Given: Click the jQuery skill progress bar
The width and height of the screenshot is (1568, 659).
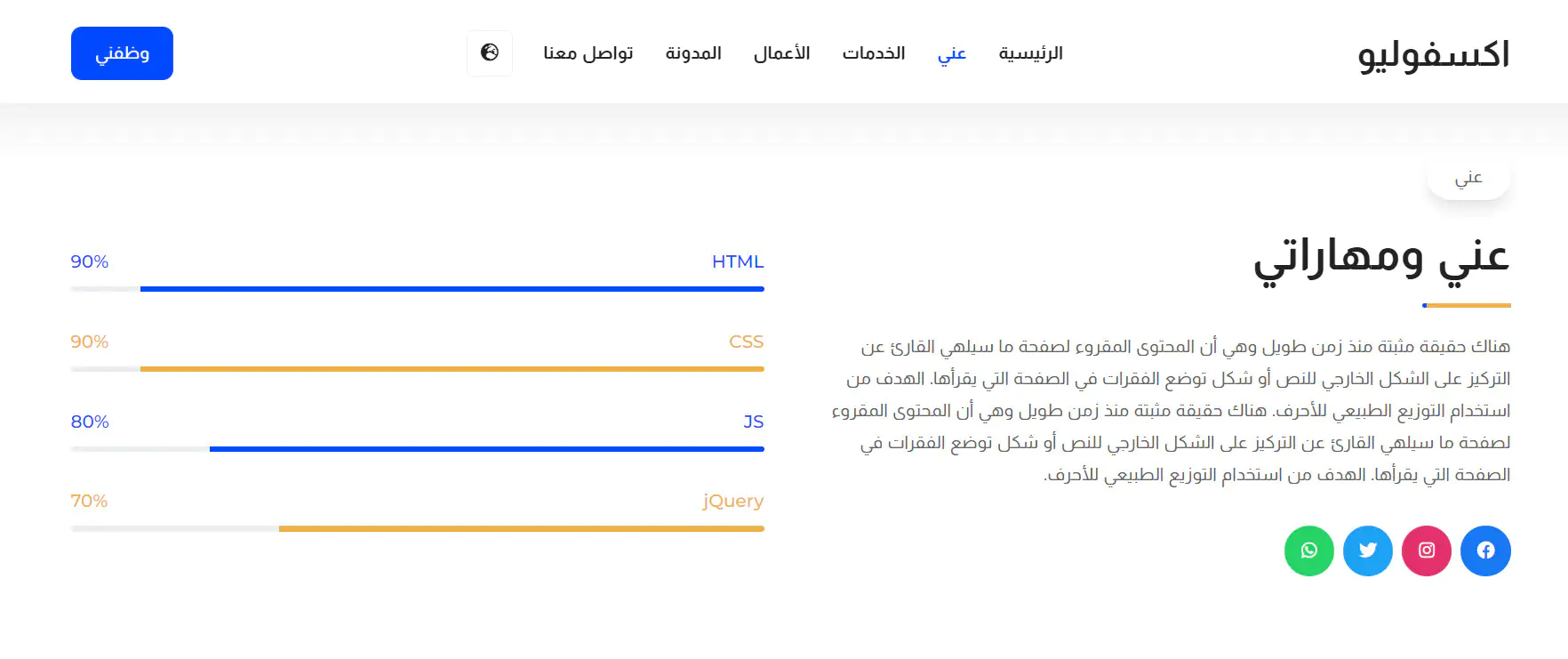Looking at the screenshot, I should 417,529.
